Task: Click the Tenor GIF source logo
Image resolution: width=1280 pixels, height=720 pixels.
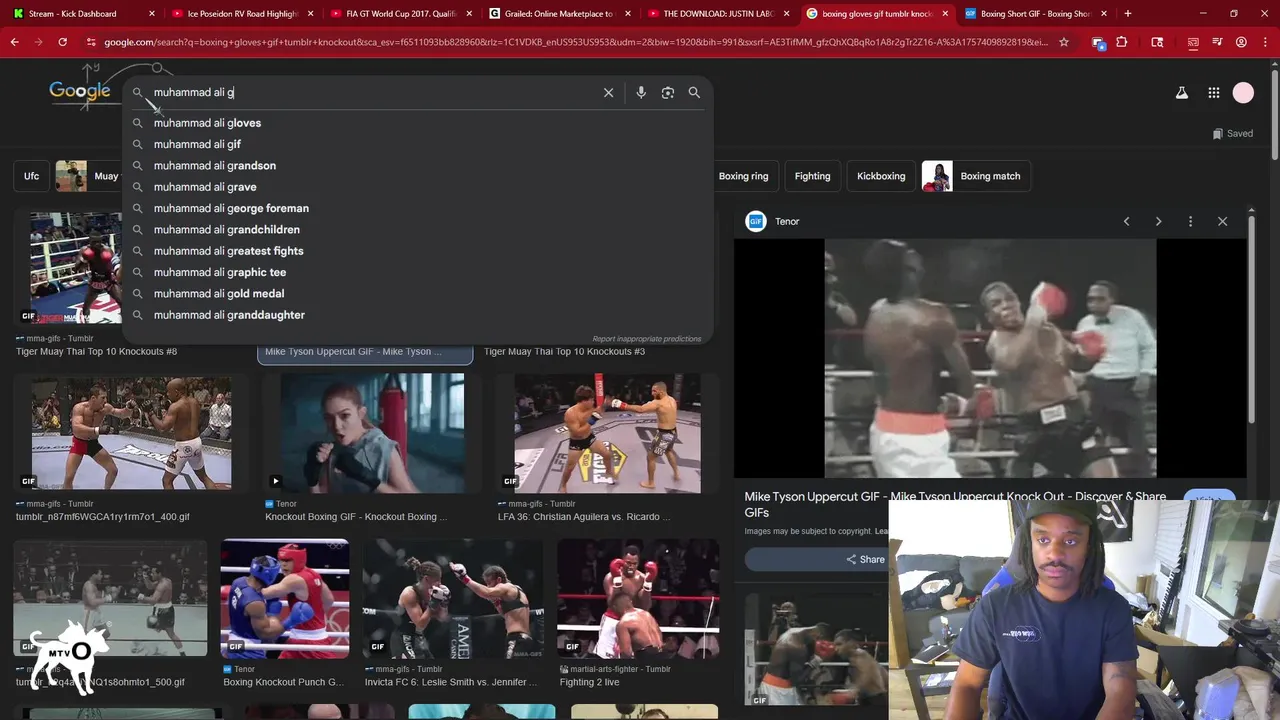Action: click(756, 221)
